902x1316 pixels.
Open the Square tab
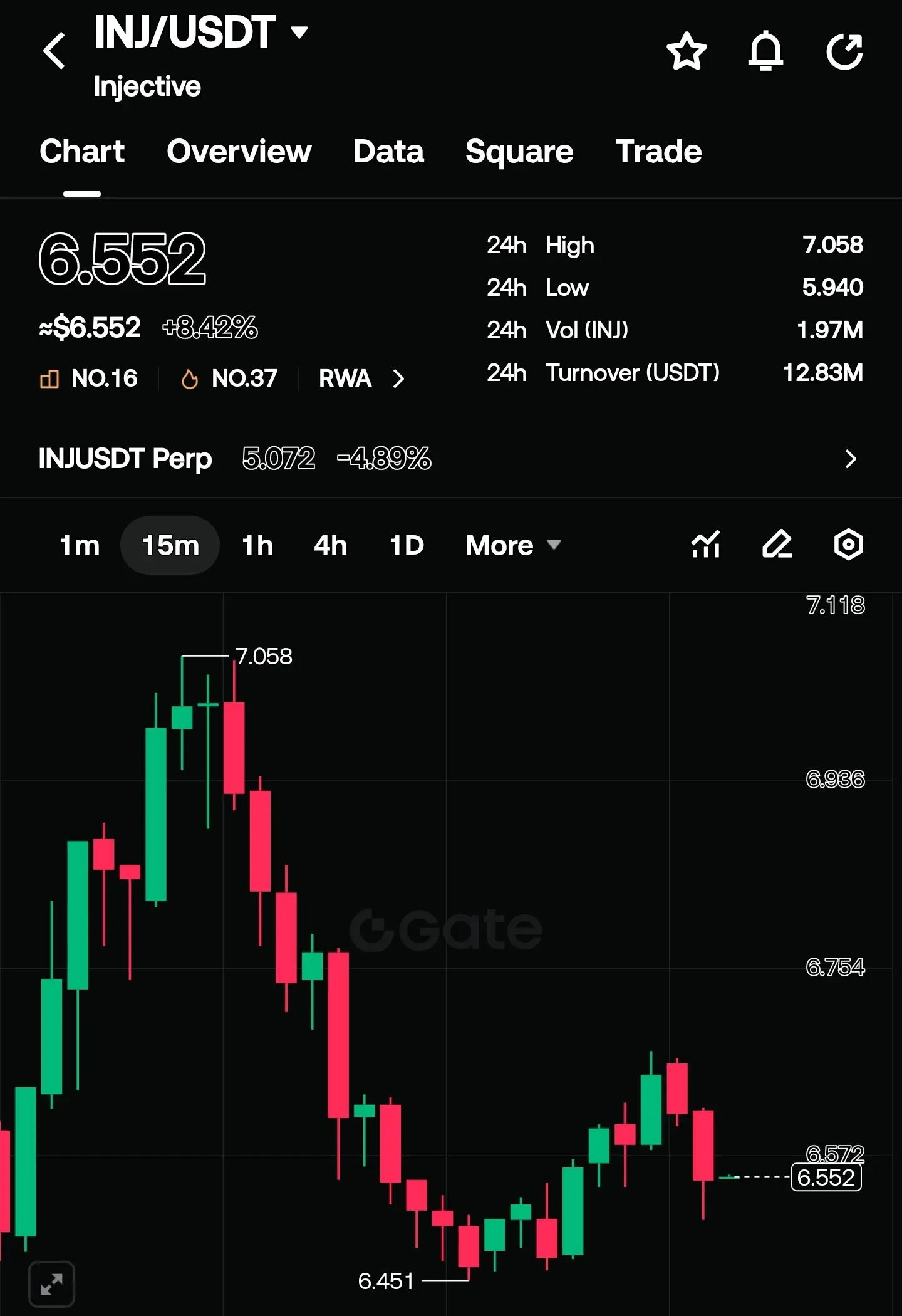click(x=519, y=152)
